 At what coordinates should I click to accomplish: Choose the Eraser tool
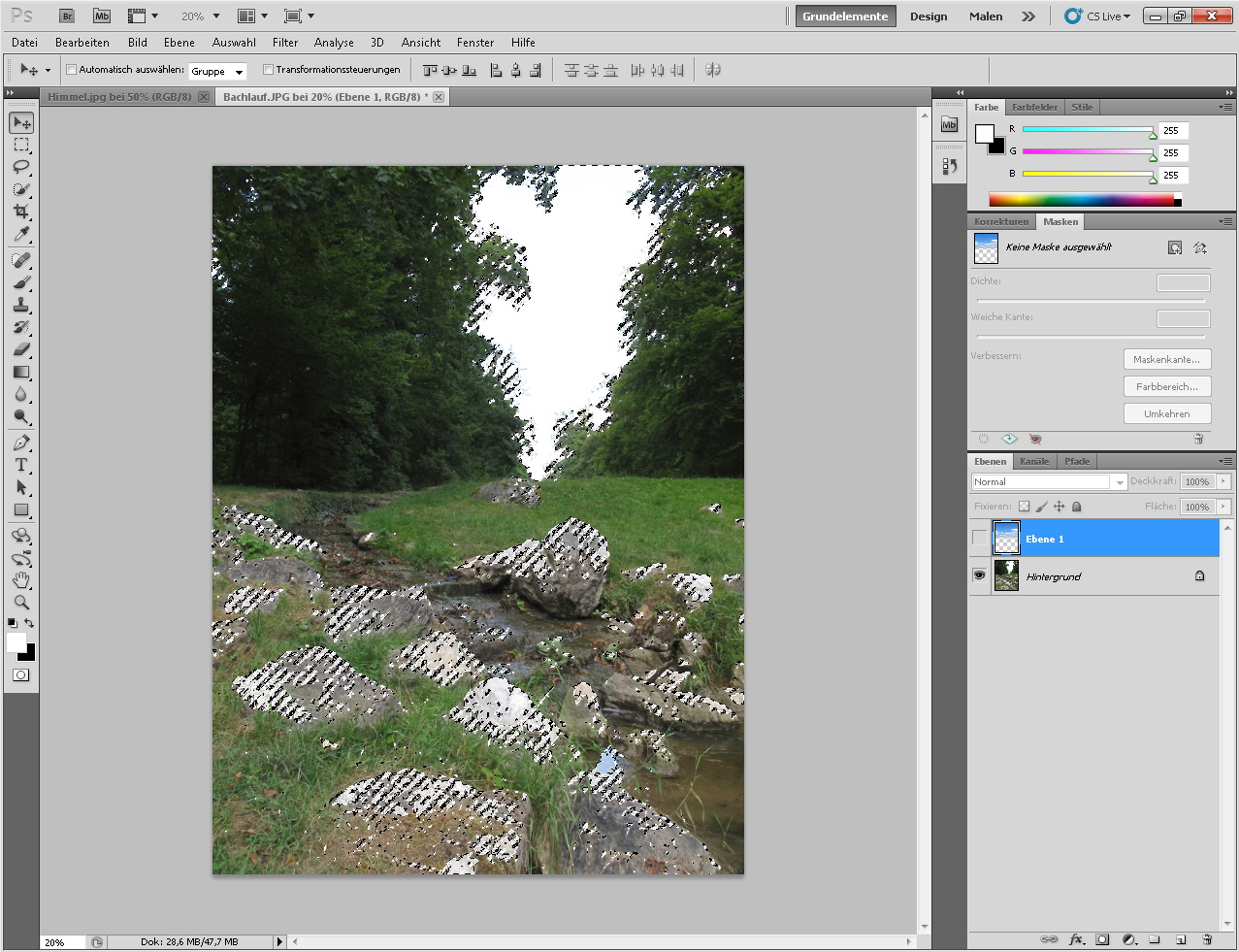click(x=21, y=349)
